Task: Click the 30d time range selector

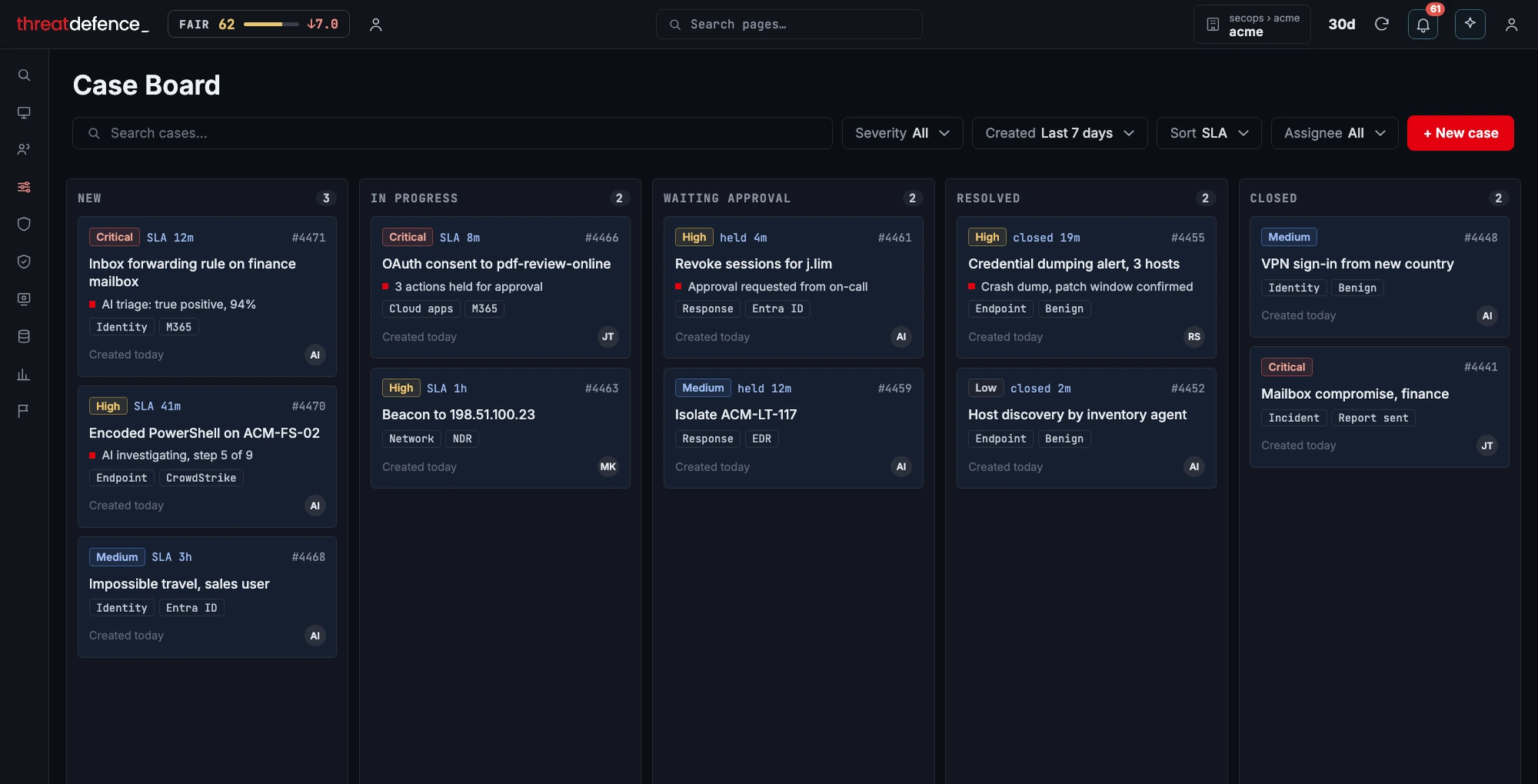Action: tap(1341, 25)
